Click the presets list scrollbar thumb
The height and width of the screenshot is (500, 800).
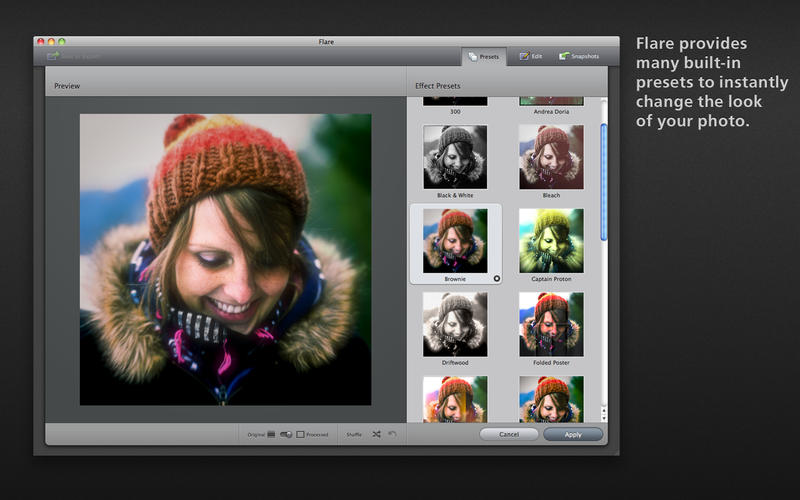tap(604, 182)
